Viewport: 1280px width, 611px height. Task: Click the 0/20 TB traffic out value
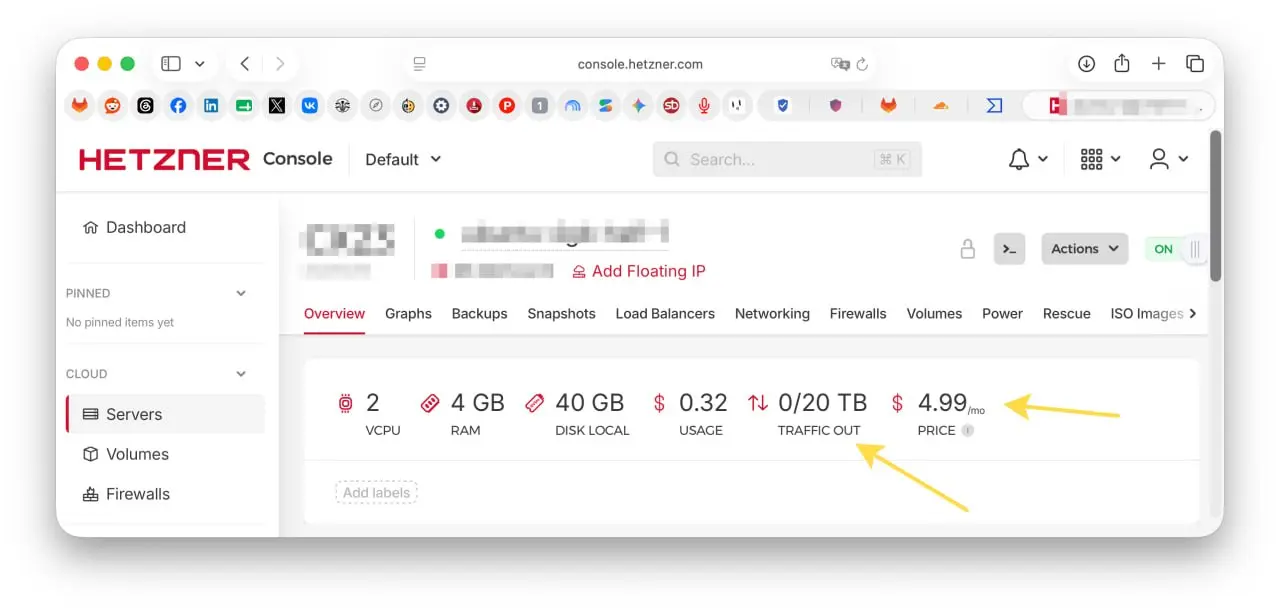pyautogui.click(x=822, y=402)
